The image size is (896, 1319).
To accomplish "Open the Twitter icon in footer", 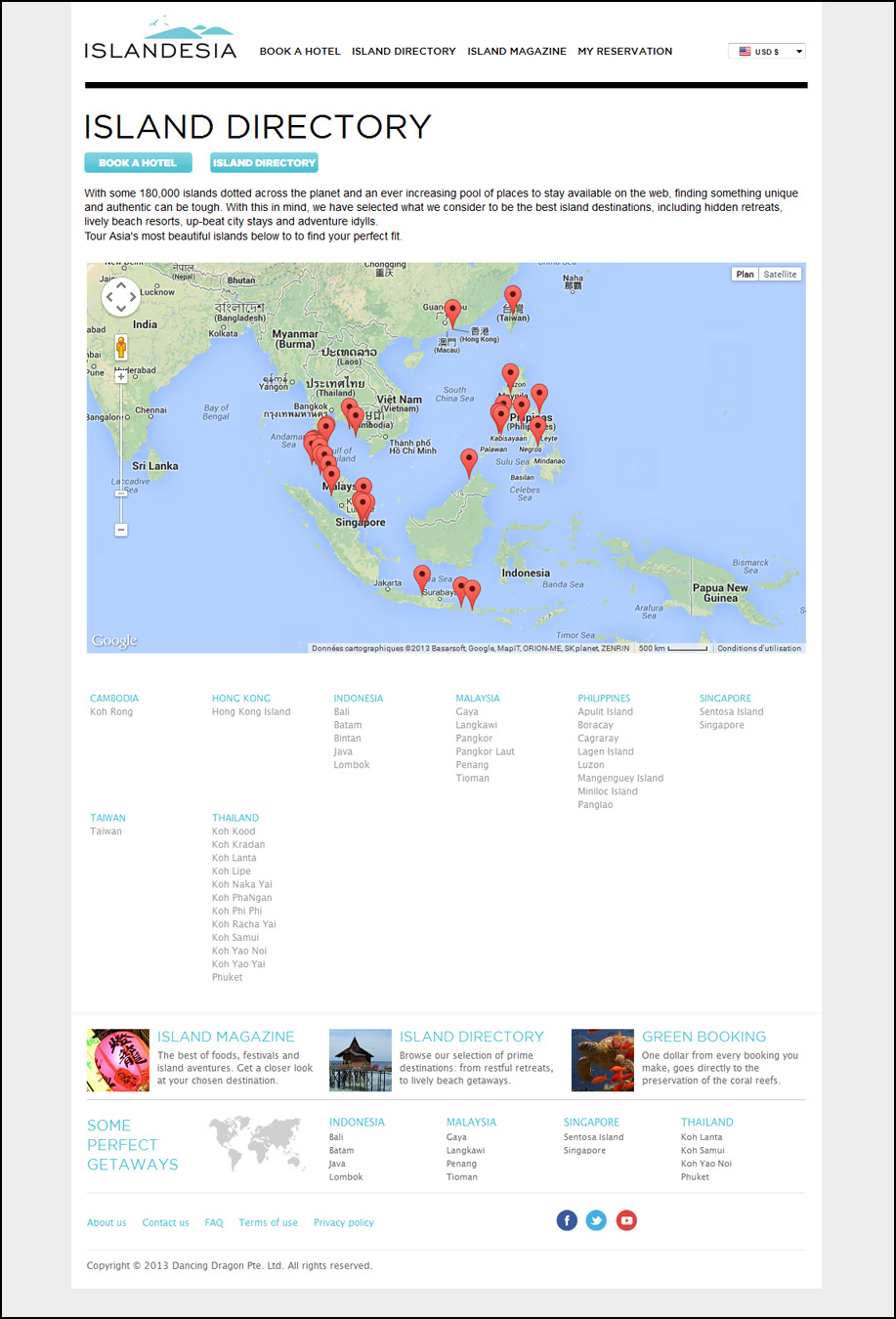I will click(596, 1220).
